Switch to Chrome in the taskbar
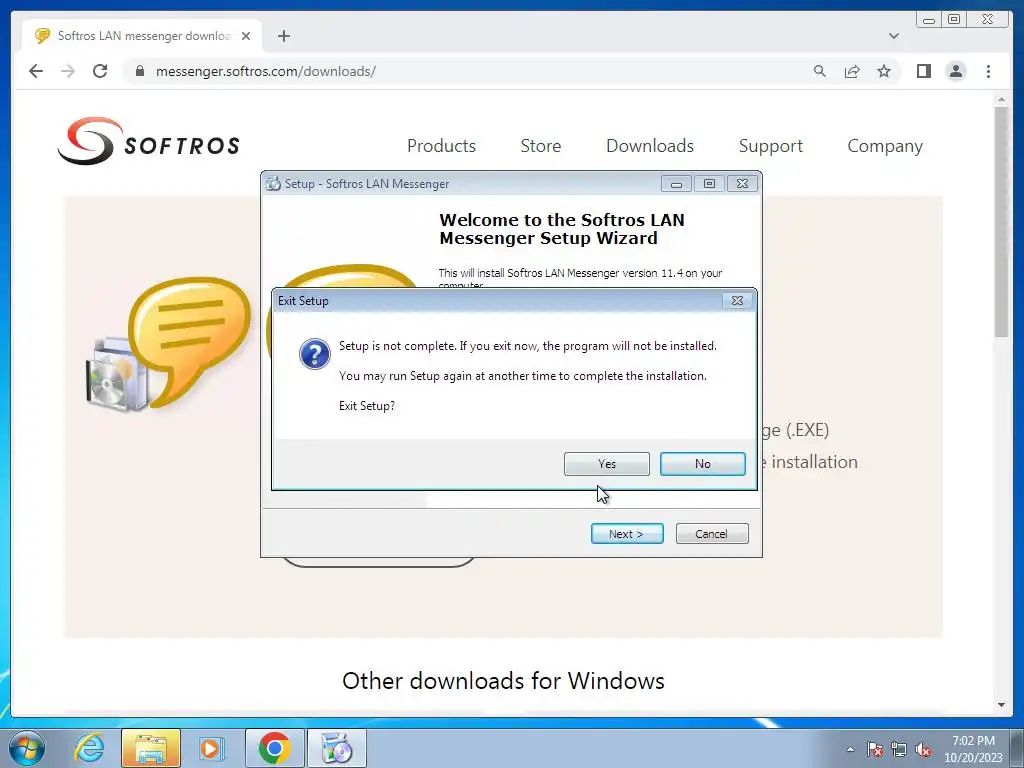1024x768 pixels. (x=274, y=748)
